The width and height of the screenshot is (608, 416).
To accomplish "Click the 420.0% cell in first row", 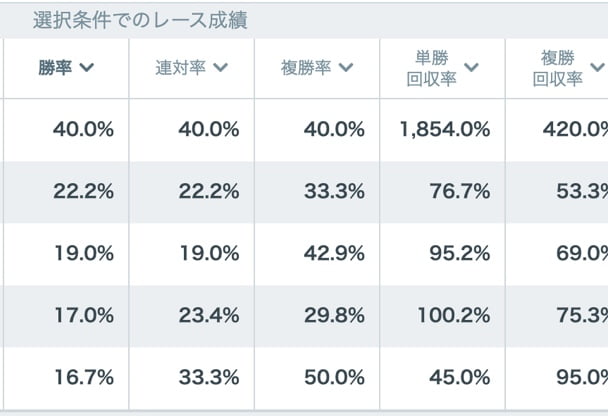I will pyautogui.click(x=573, y=129).
